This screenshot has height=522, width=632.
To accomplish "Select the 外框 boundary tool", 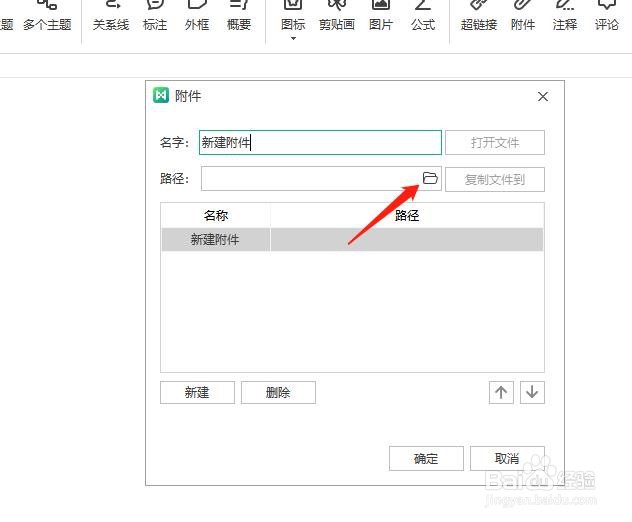I will tap(197, 16).
